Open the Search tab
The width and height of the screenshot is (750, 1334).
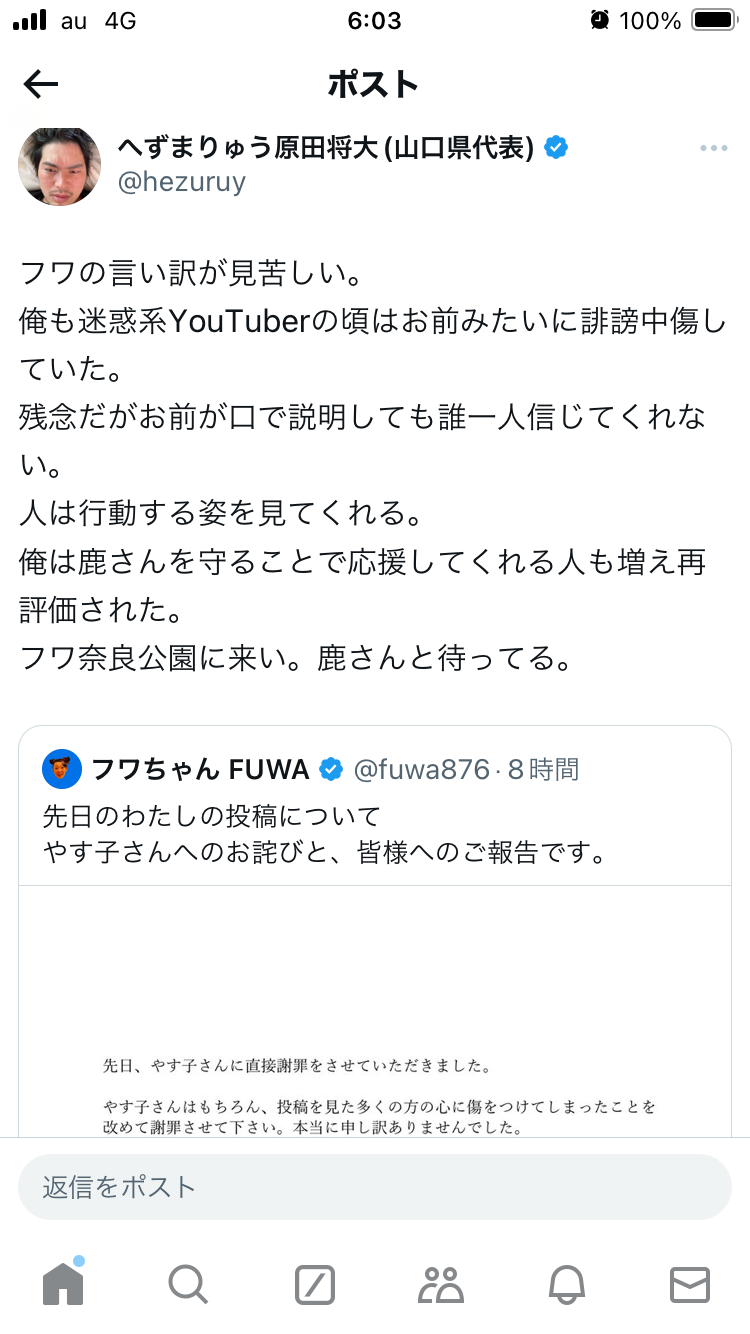point(187,1284)
